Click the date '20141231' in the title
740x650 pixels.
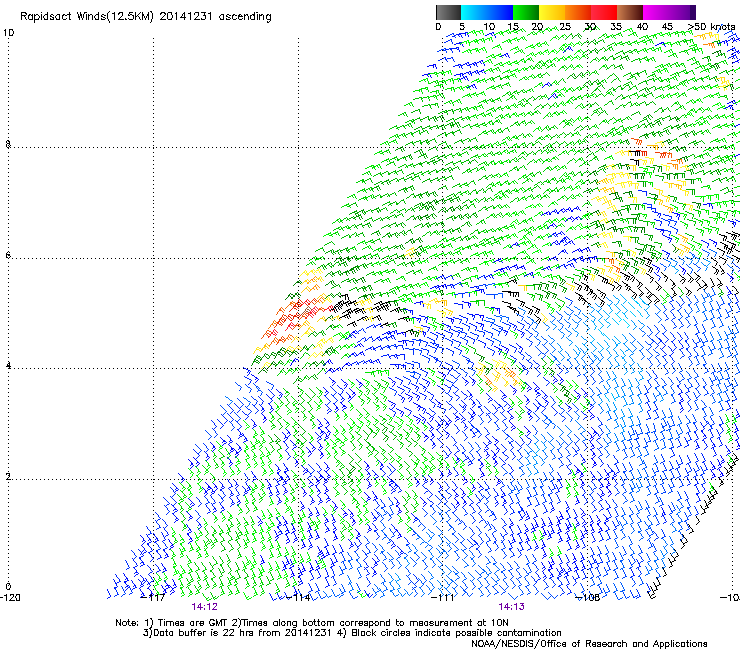(185, 17)
